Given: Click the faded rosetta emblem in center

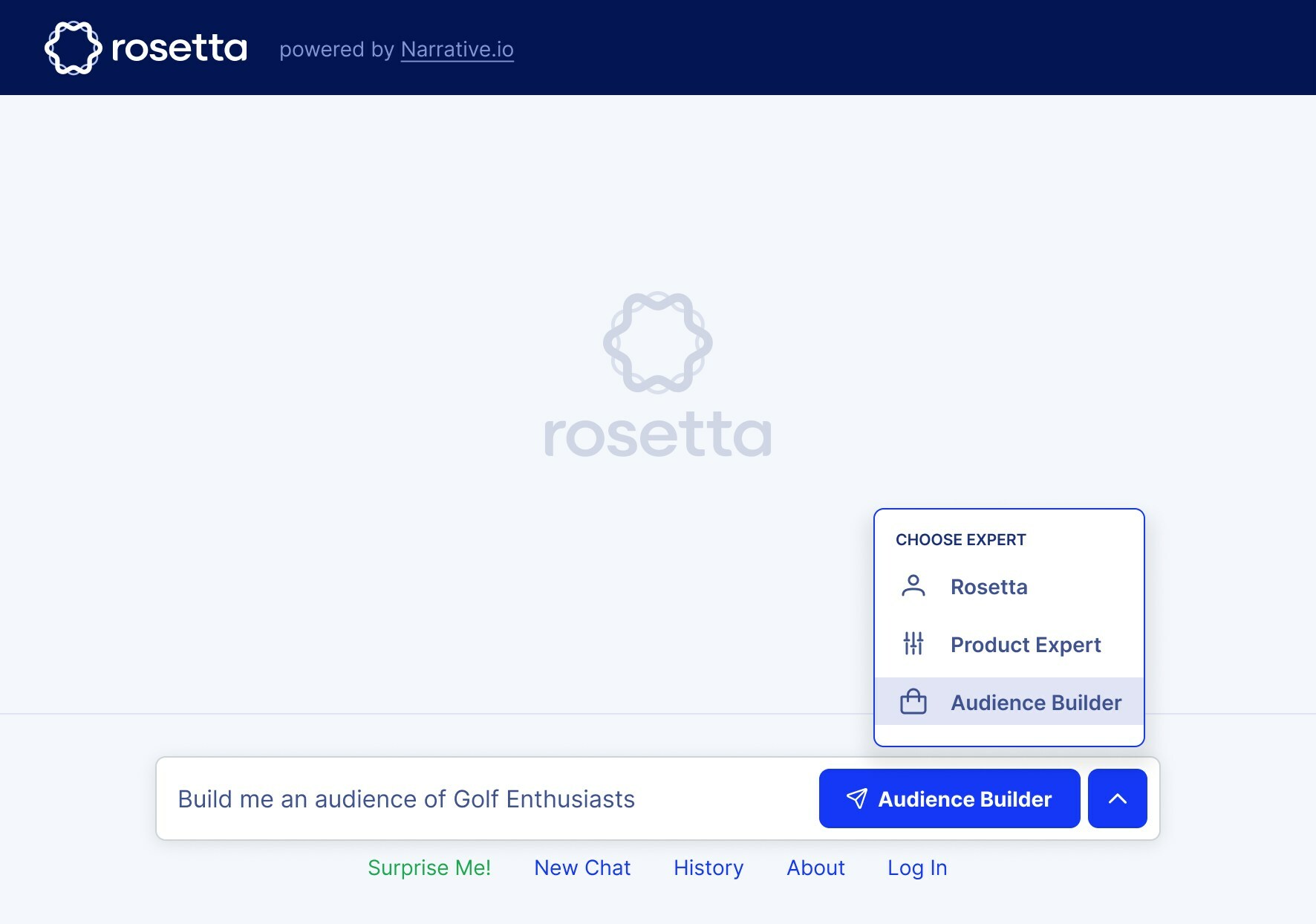Looking at the screenshot, I should coord(657,342).
